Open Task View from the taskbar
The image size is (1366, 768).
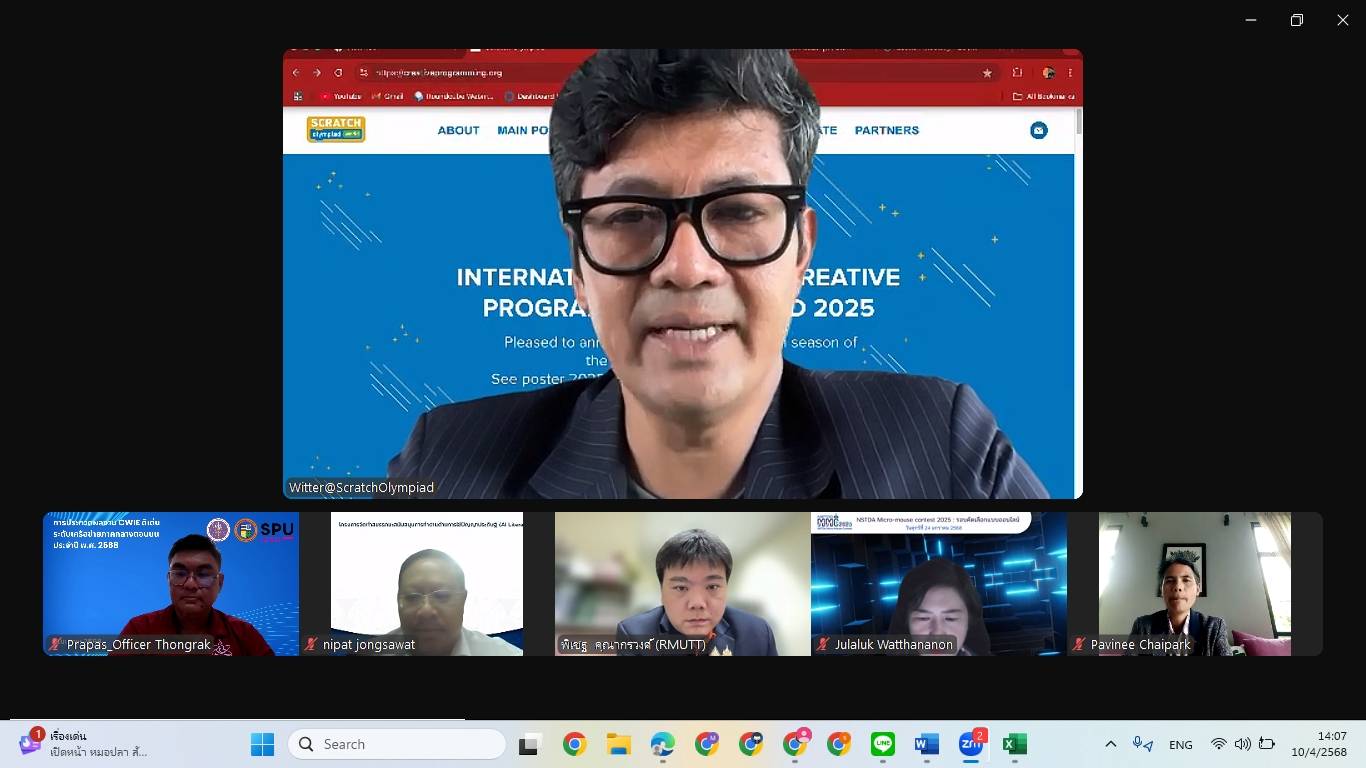529,744
